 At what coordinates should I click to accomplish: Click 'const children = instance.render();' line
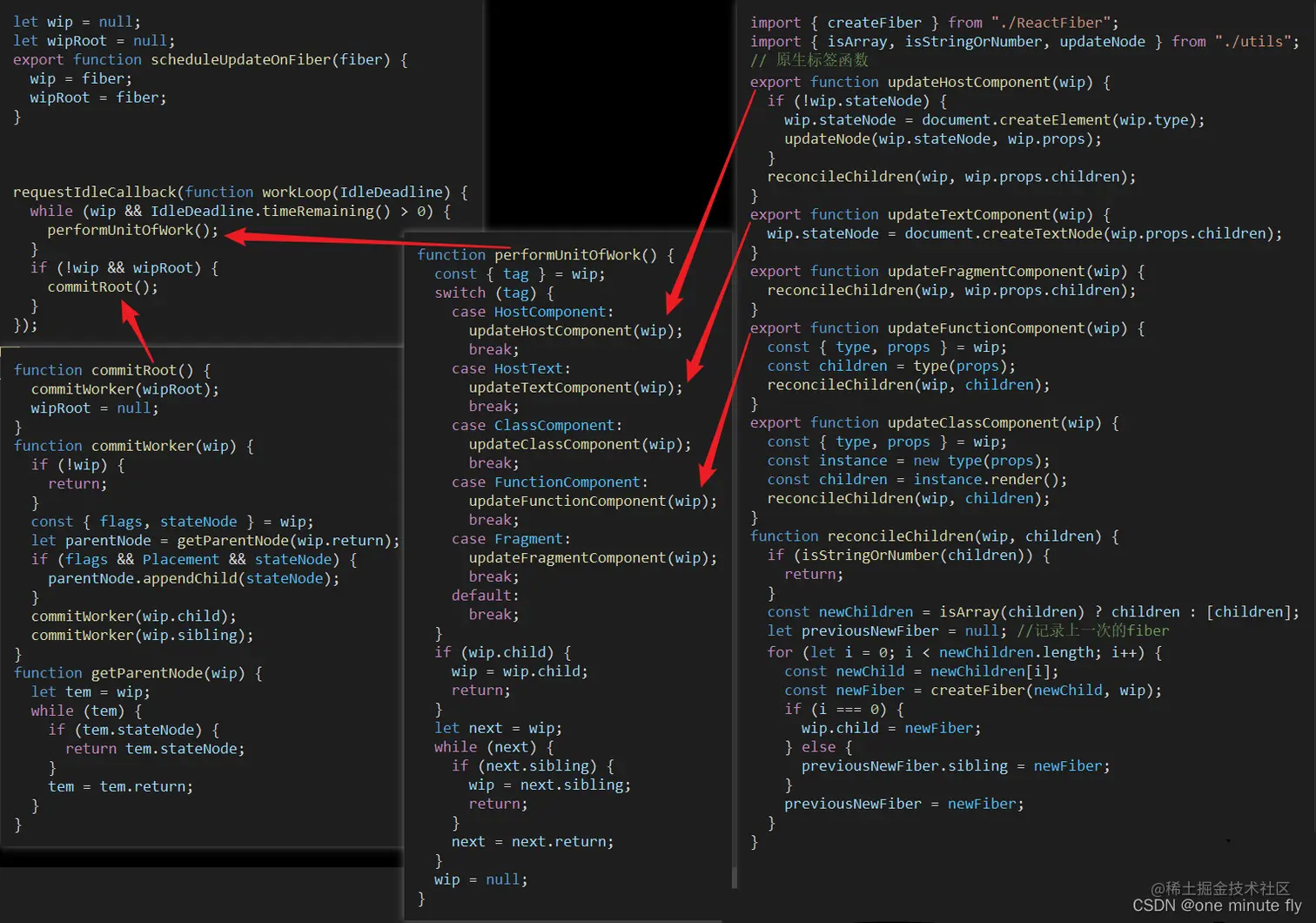pyautogui.click(x=917, y=480)
